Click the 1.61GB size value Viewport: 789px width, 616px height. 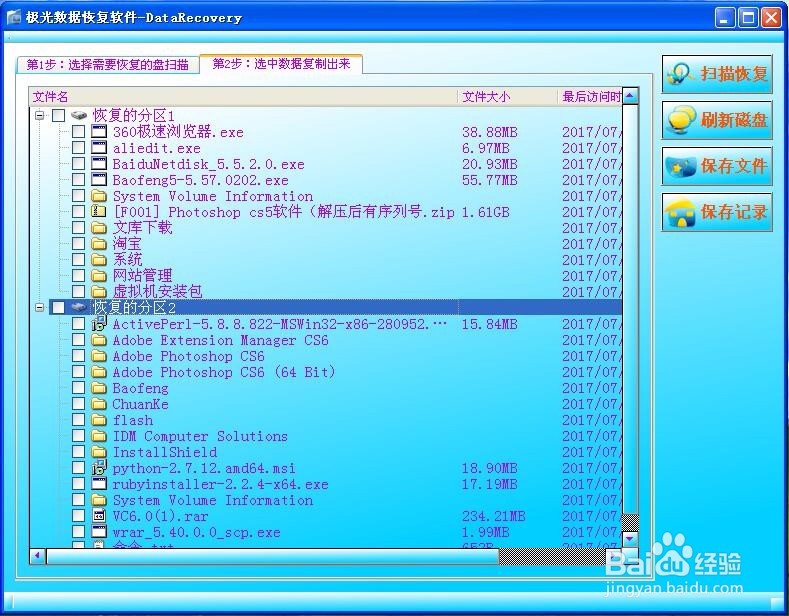coord(486,212)
